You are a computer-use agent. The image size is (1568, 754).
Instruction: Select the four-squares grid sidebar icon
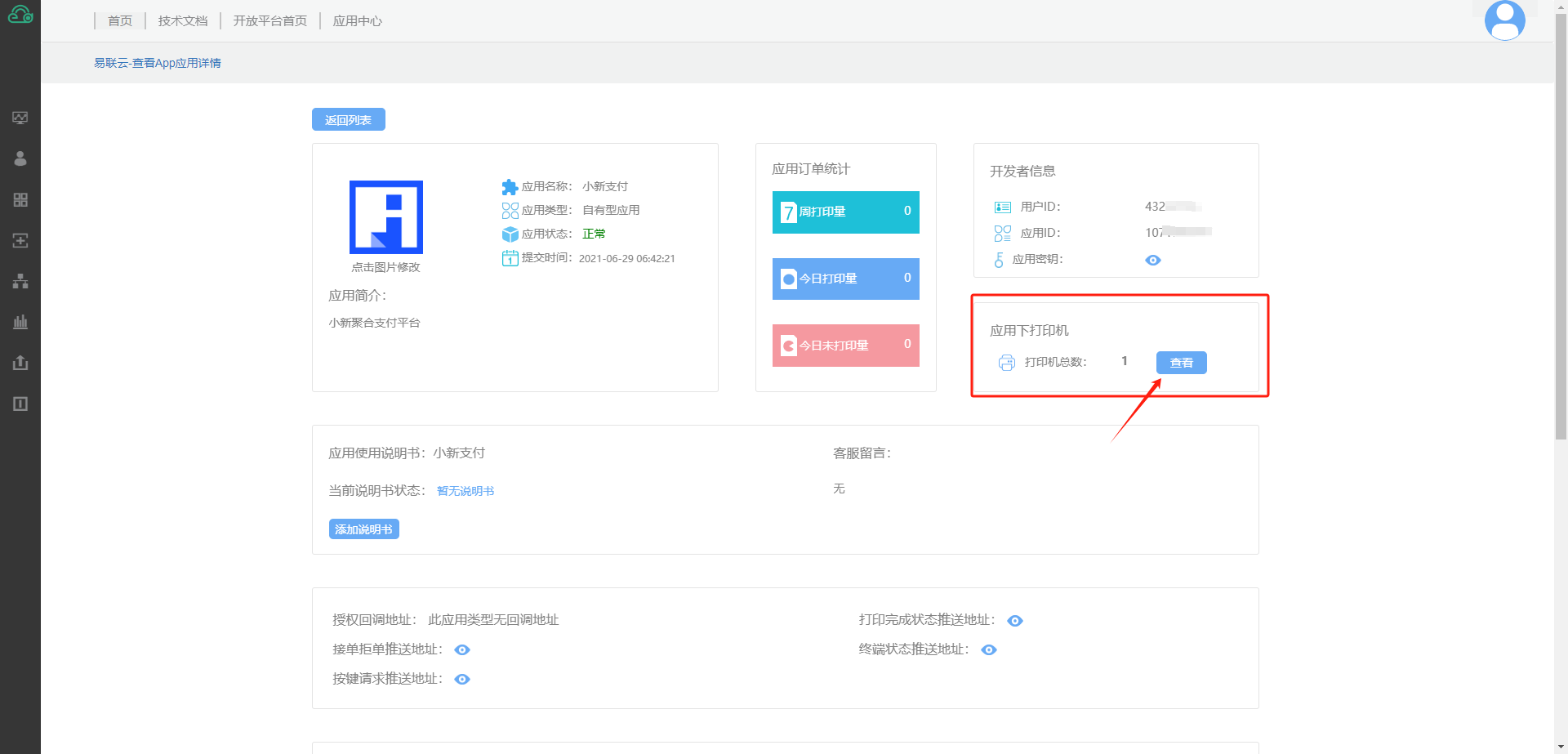coord(20,199)
